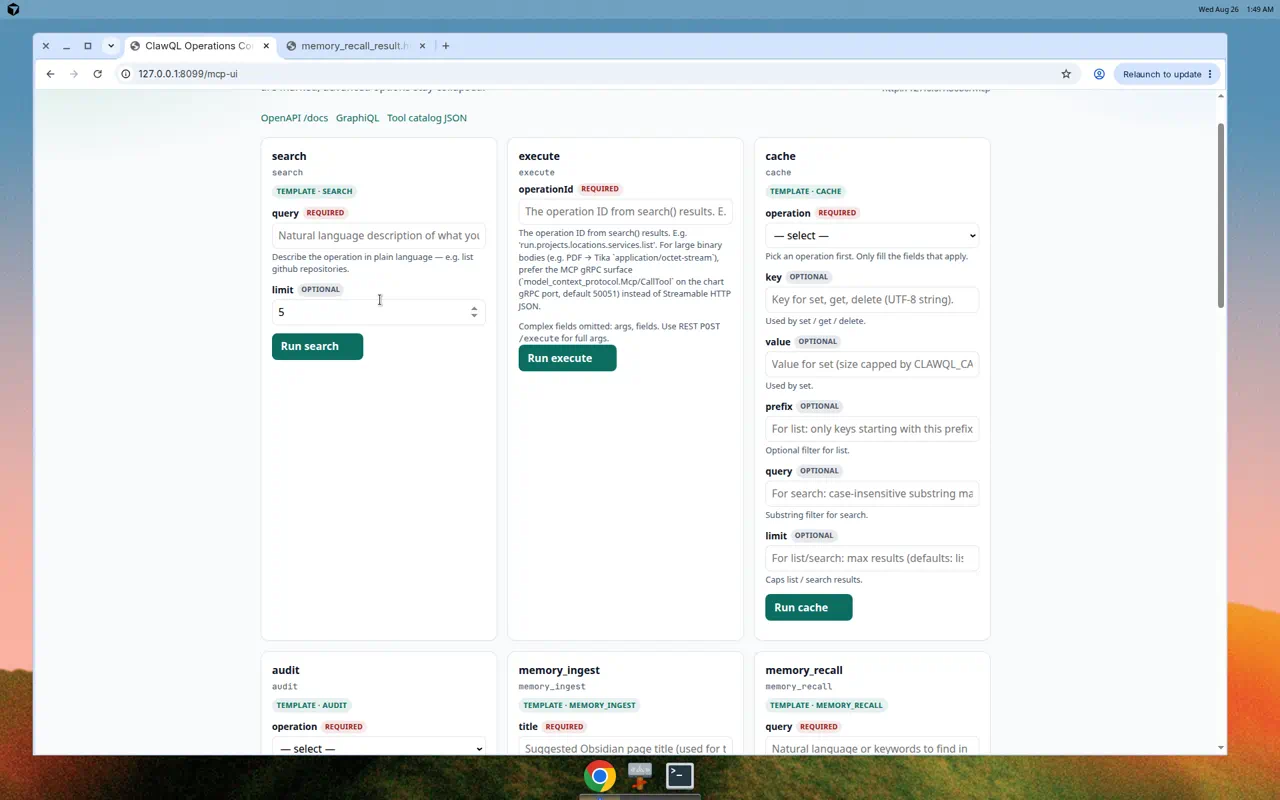The height and width of the screenshot is (800, 1280).
Task: Focus the cache key input field
Action: pos(872,299)
